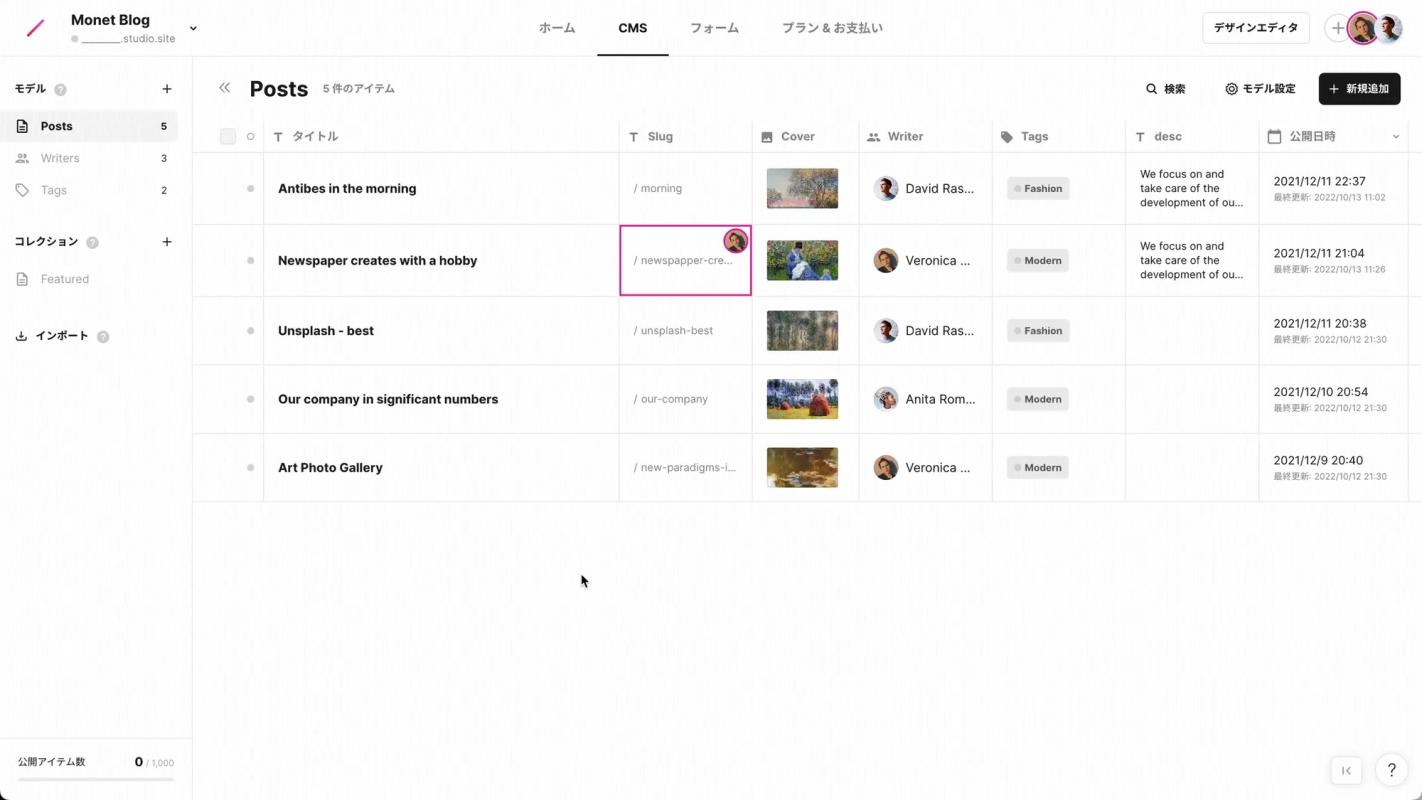This screenshot has width=1422, height=800.
Task: Click the collaborator avatar on Slug cell
Action: pyautogui.click(x=736, y=240)
